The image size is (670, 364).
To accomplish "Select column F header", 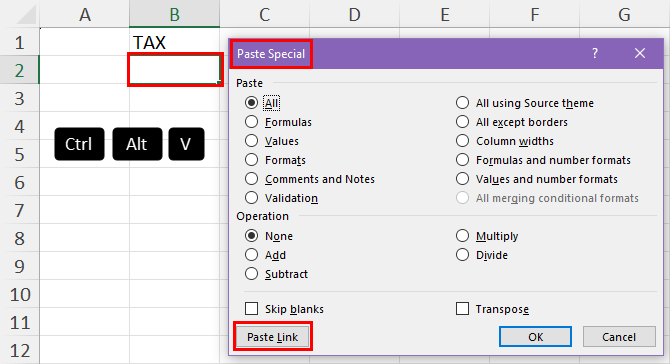I will [x=534, y=15].
